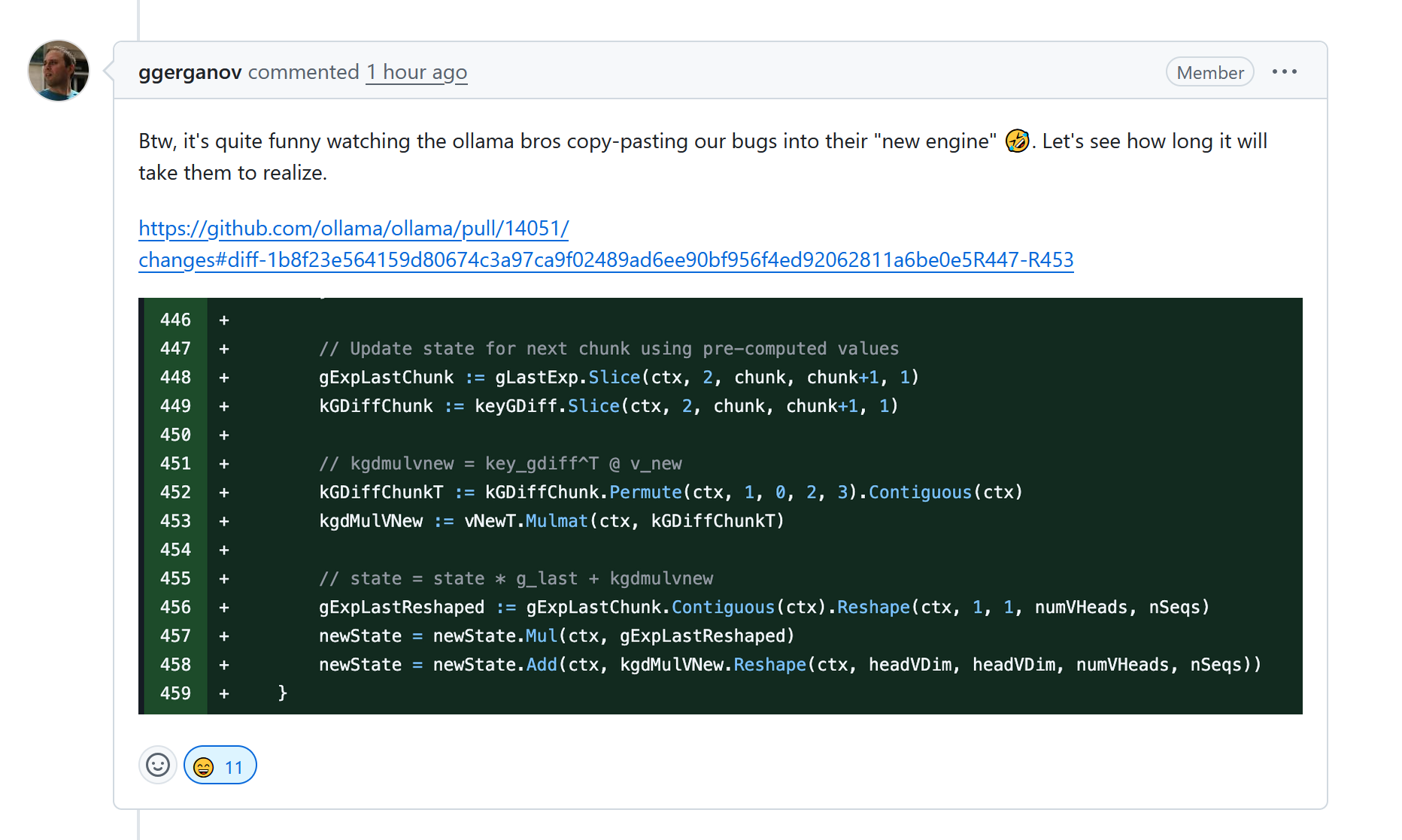Select diff line number 456
The image size is (1402, 840).
175,608
